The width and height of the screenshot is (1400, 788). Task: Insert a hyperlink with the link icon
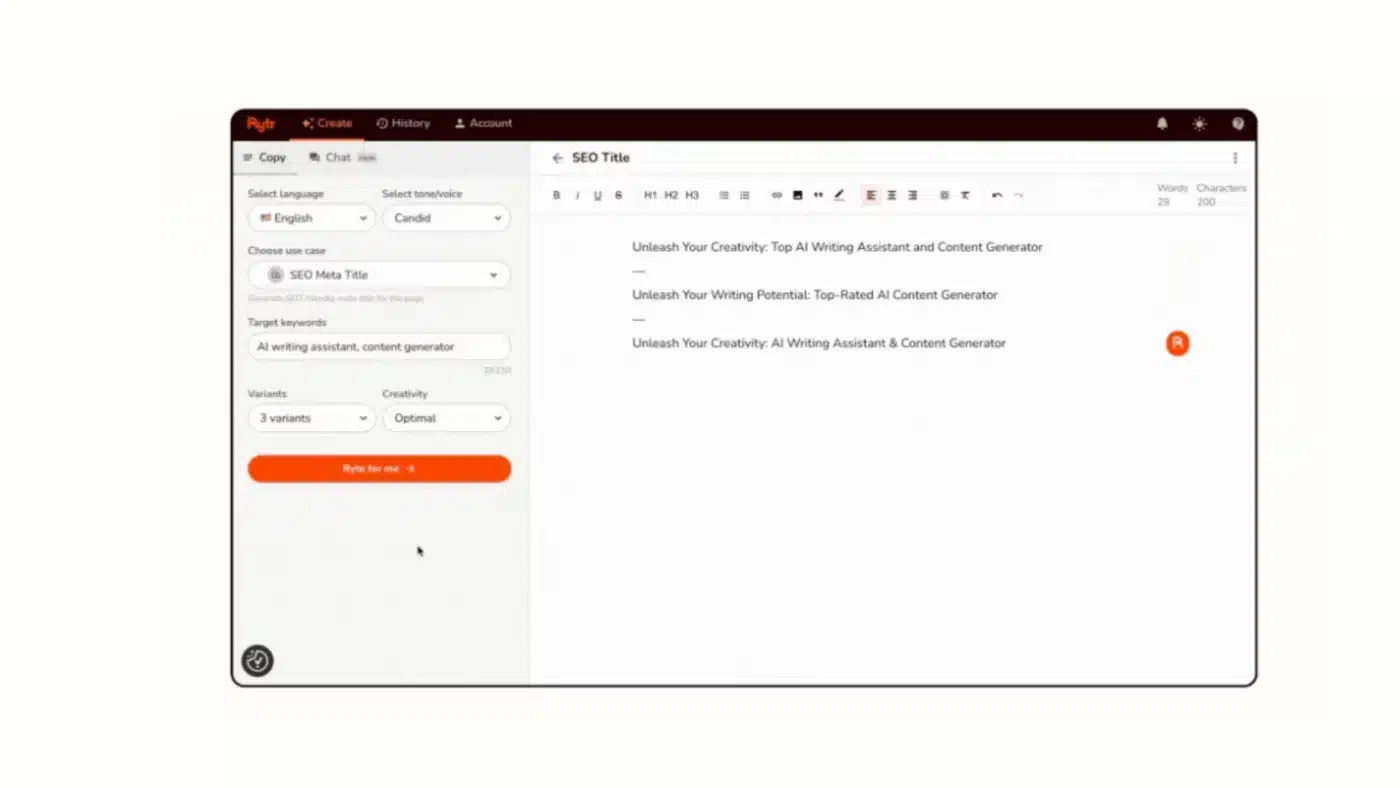pos(776,195)
